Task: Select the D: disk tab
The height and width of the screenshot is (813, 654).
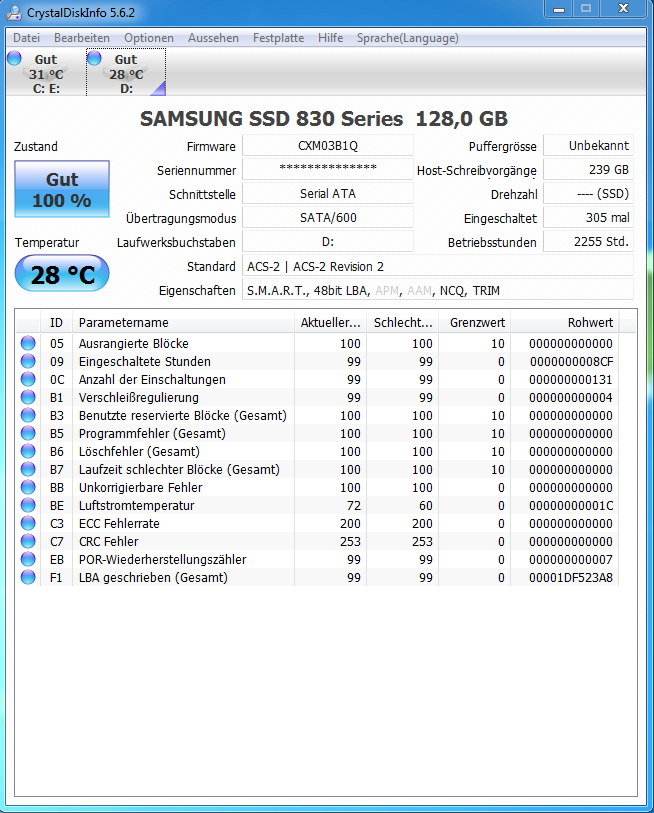Action: tap(126, 73)
